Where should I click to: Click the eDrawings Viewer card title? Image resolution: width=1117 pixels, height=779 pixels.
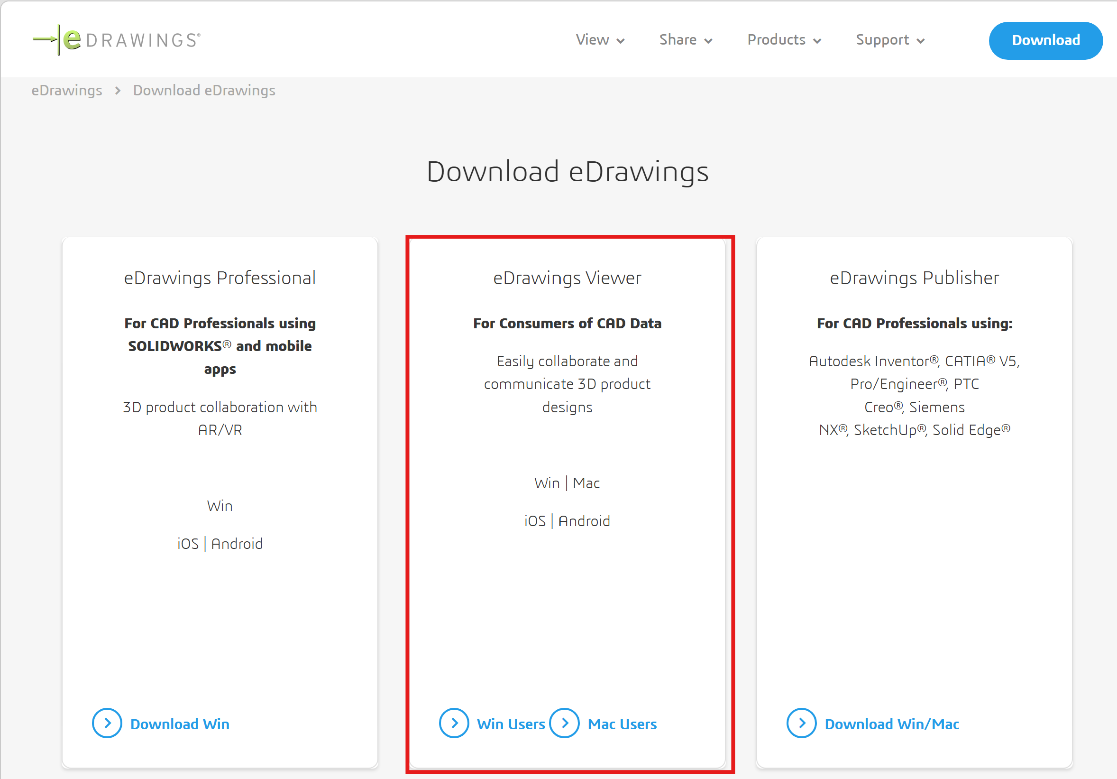pyautogui.click(x=567, y=278)
